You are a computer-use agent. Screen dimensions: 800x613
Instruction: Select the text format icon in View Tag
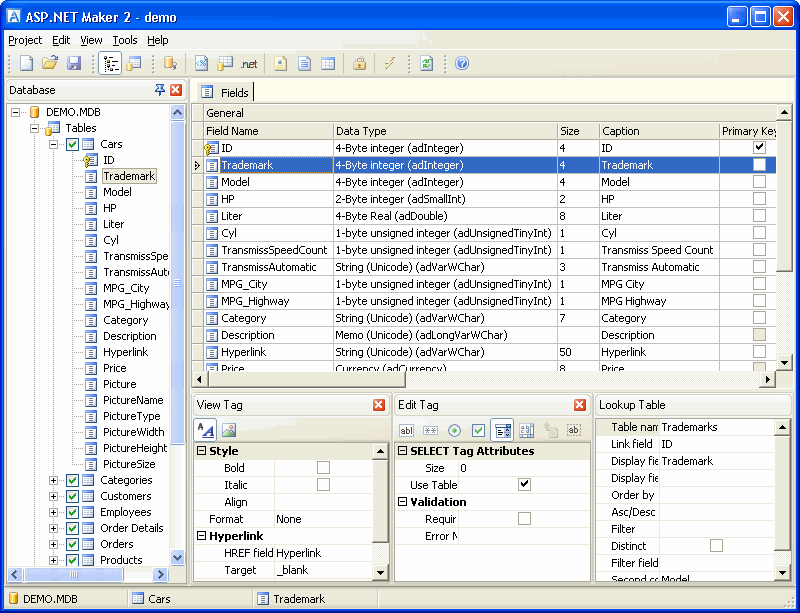pyautogui.click(x=206, y=430)
